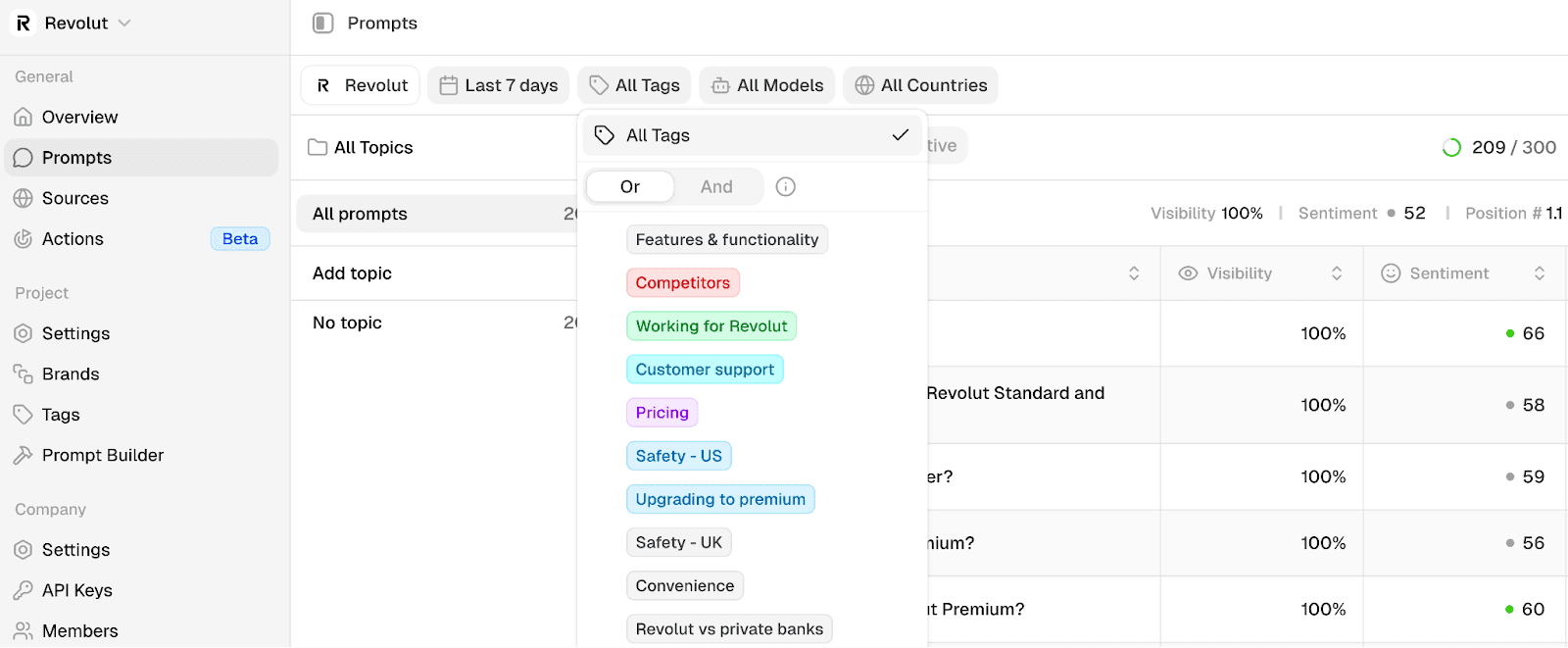The image size is (1568, 648).
Task: Choose the red Competitors tag
Action: point(683,282)
